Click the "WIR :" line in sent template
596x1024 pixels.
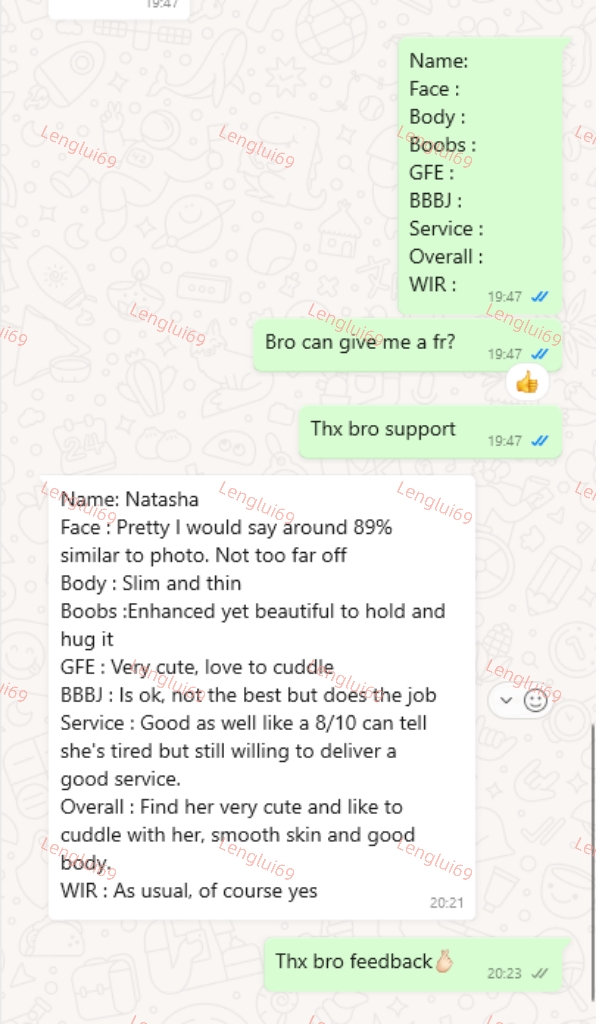(432, 284)
